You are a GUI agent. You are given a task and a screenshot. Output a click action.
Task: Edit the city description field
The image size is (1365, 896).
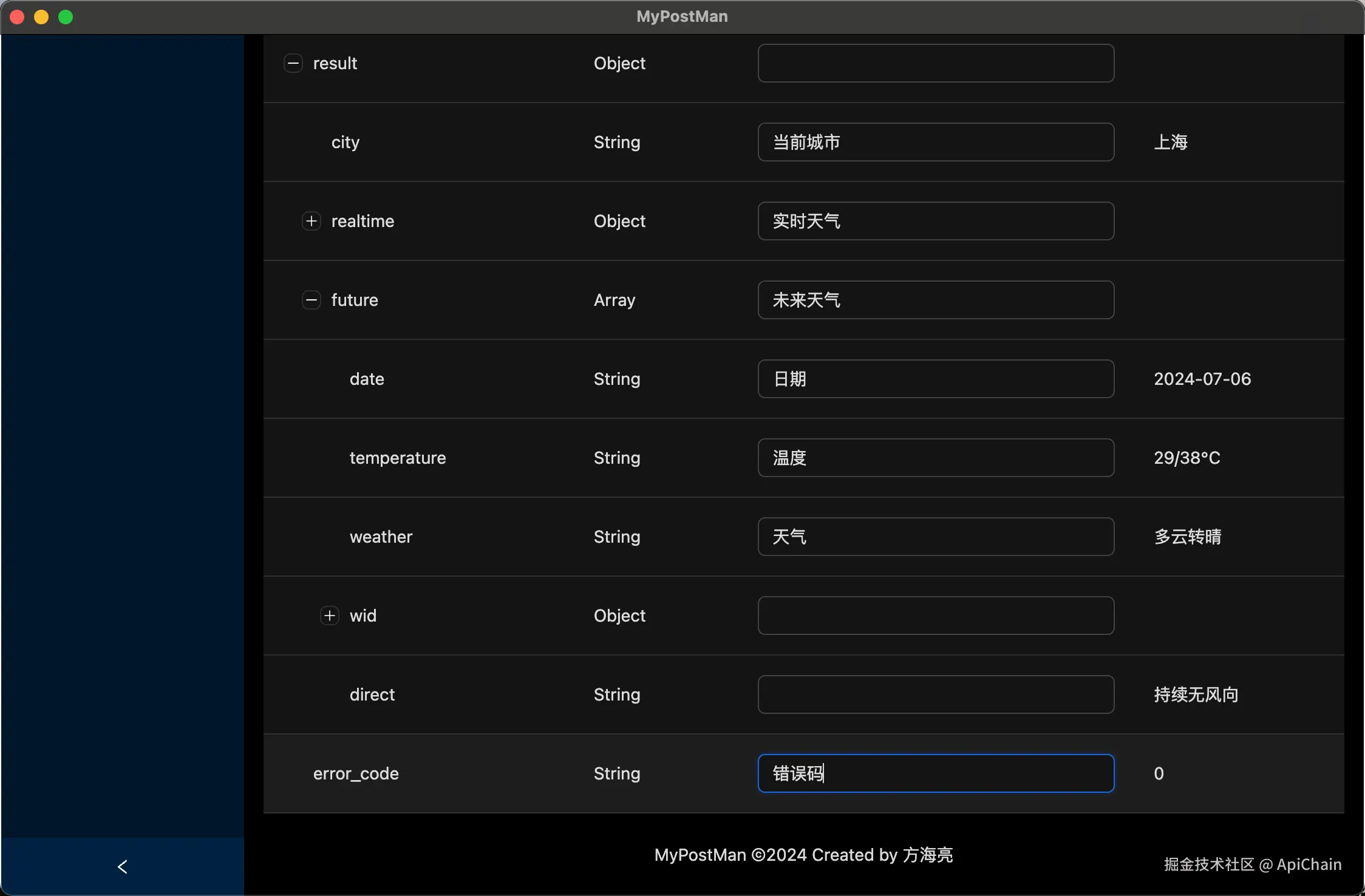[x=935, y=142]
